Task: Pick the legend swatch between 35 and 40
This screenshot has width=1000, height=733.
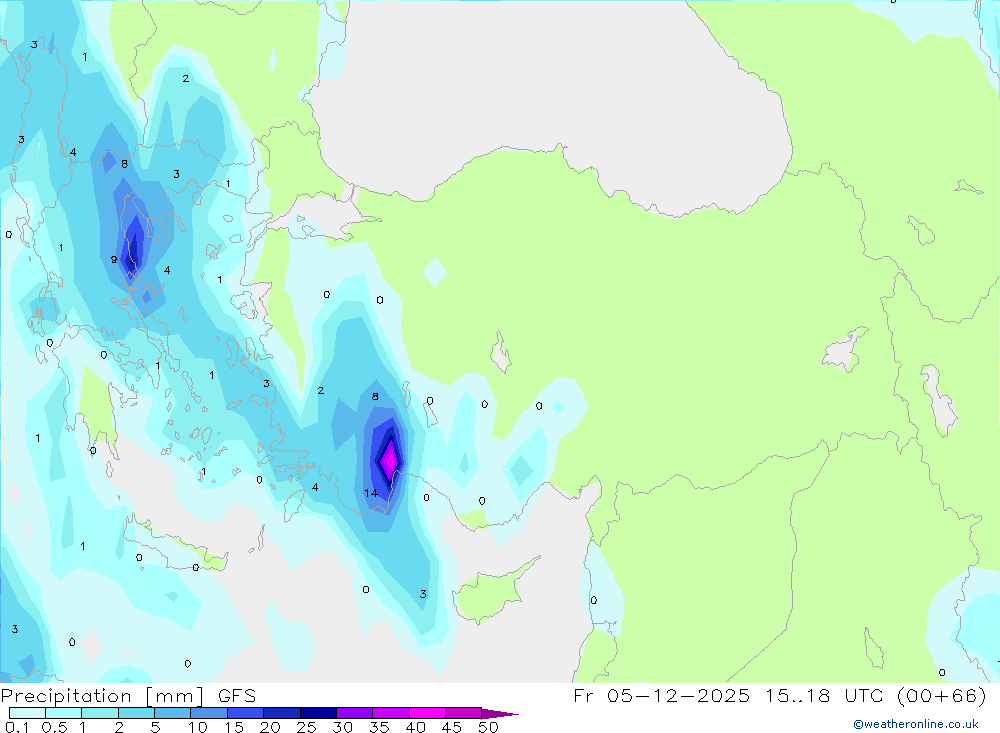Action: pyautogui.click(x=391, y=713)
